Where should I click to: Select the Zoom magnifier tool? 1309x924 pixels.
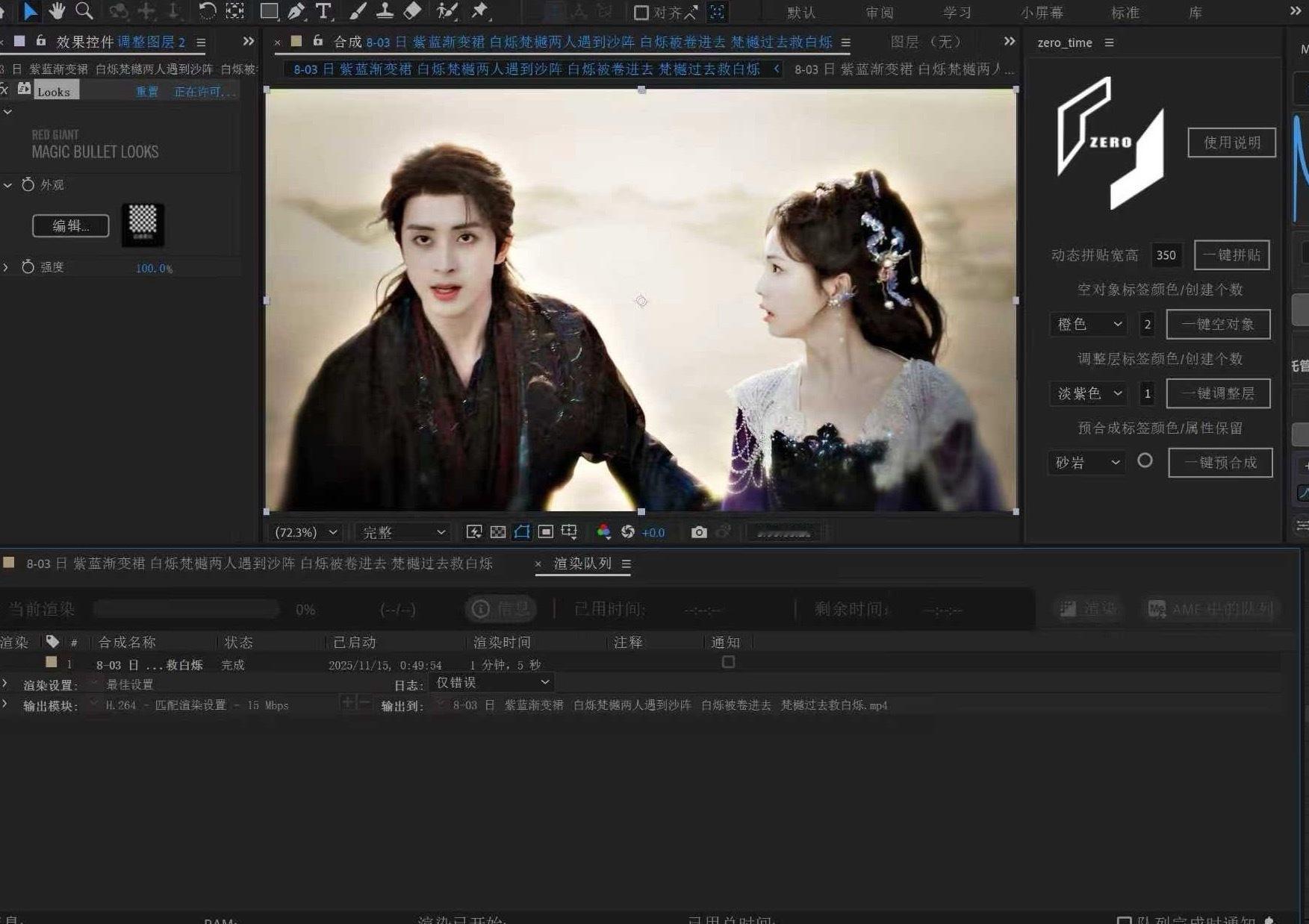pyautogui.click(x=84, y=11)
